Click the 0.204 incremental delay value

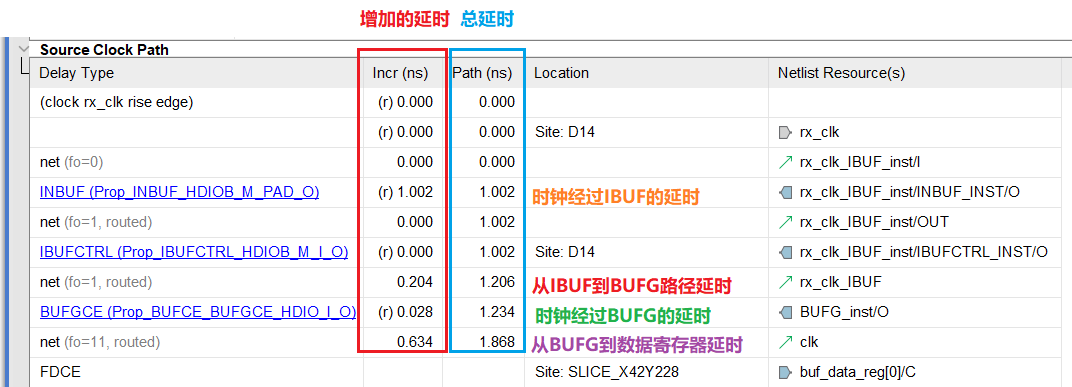coord(415,282)
